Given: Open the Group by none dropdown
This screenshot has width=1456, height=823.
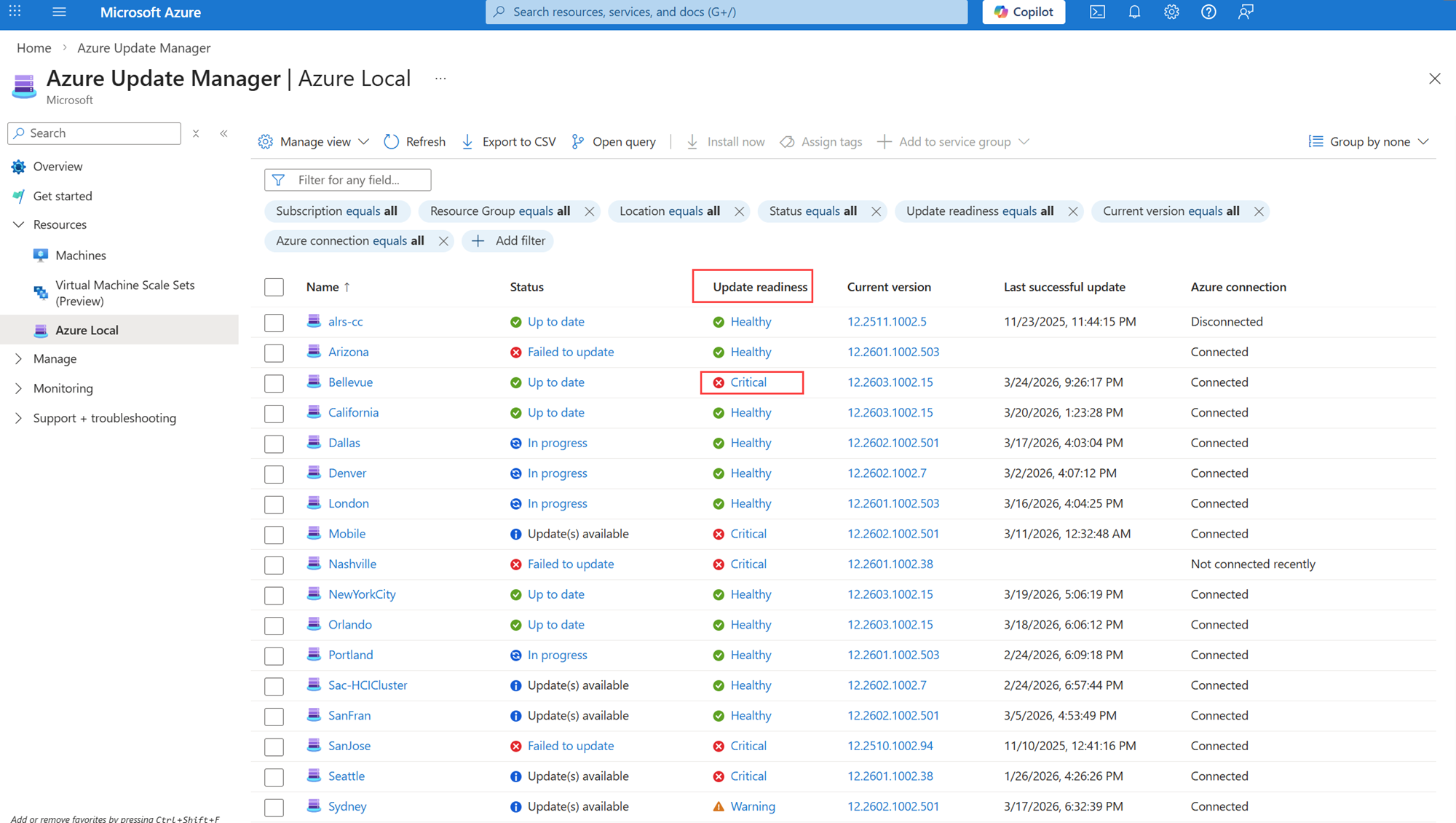Looking at the screenshot, I should (x=1369, y=141).
